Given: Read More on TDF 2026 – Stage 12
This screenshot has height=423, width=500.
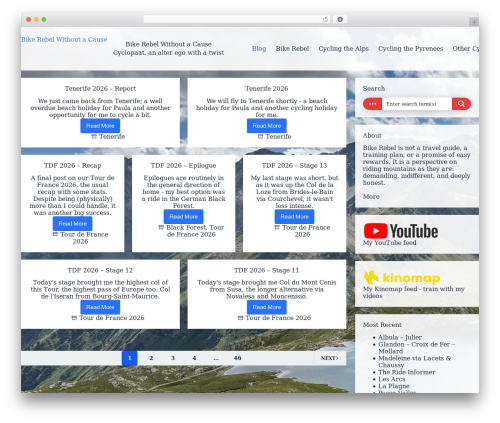Looking at the screenshot, I should pos(100,307).
